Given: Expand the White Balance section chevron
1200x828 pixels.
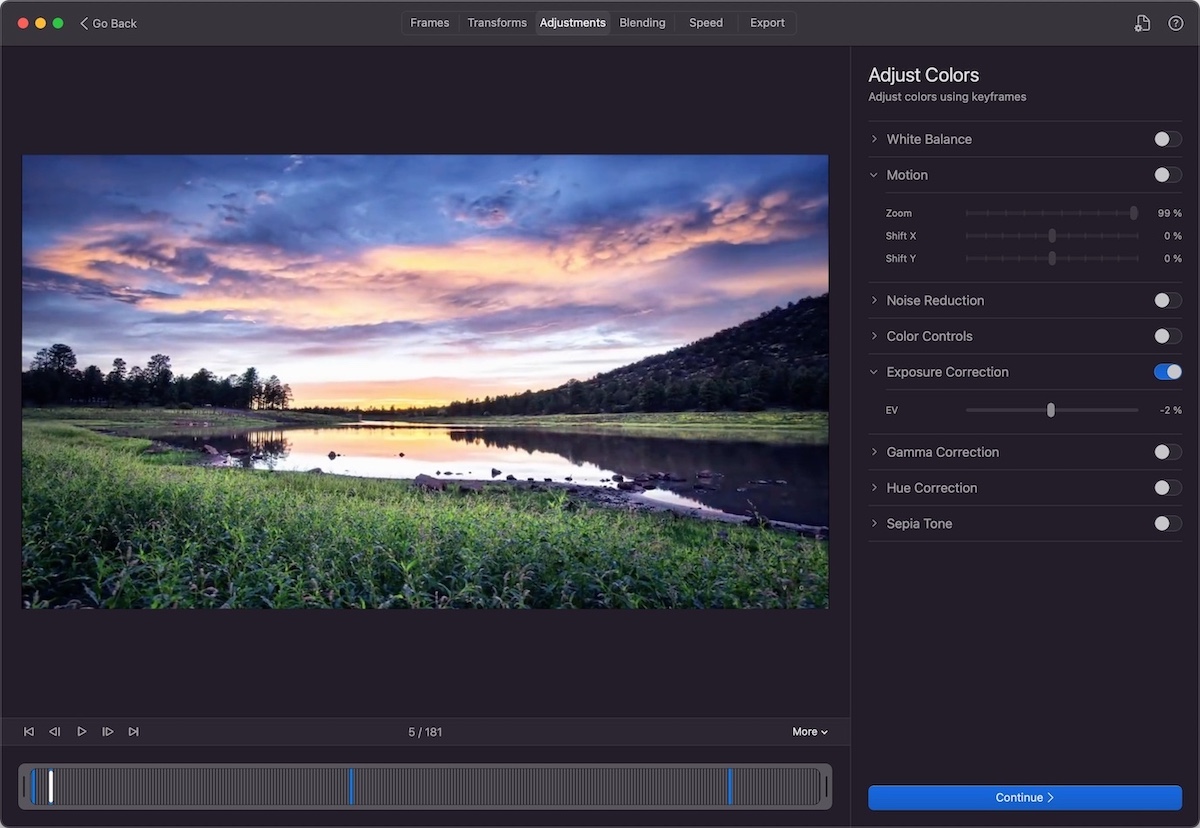Looking at the screenshot, I should click(874, 139).
